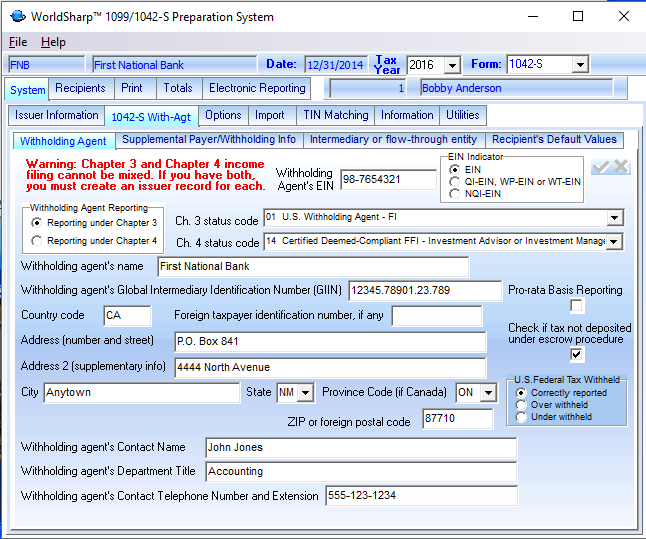Open the TIN Matching tab
Image resolution: width=646 pixels, height=539 pixels.
pos(335,115)
